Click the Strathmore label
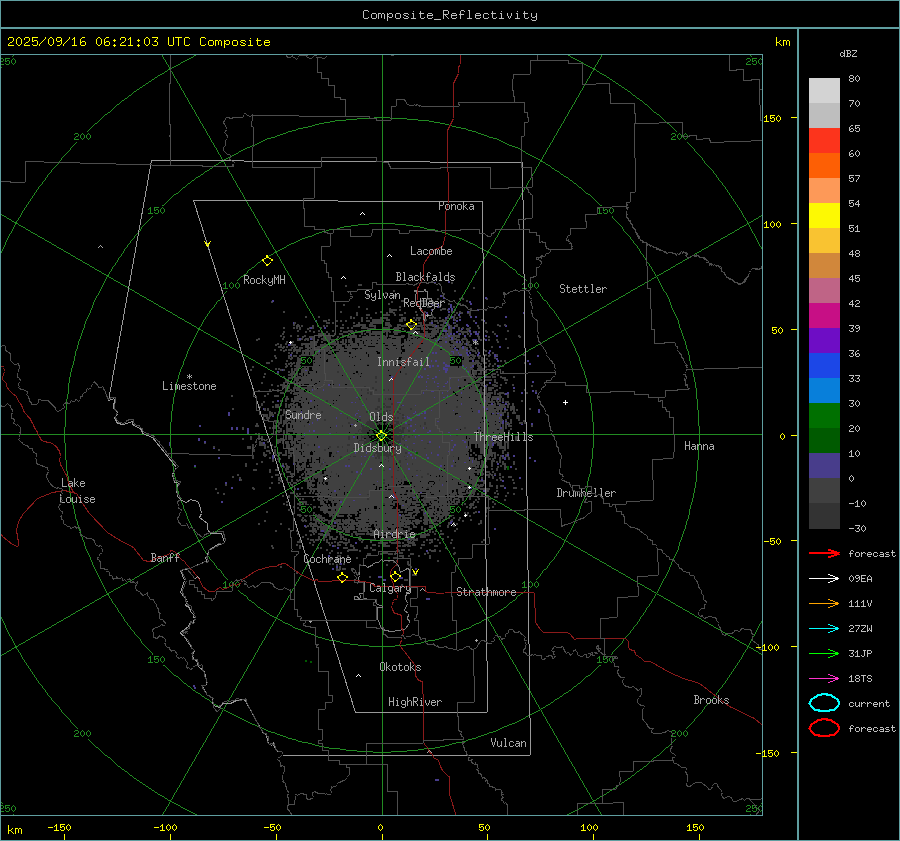The height and width of the screenshot is (841, 900). (x=486, y=592)
